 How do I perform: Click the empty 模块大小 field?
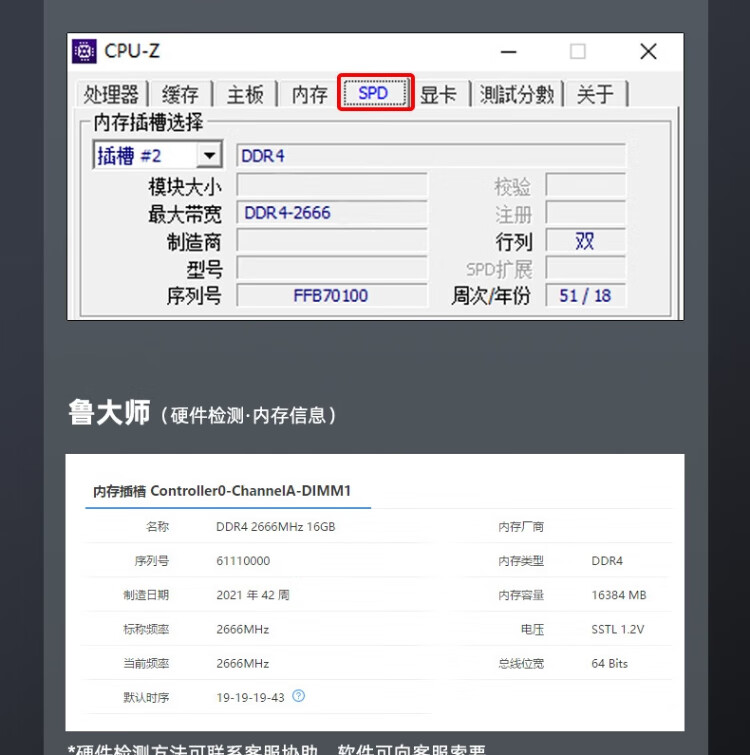(331, 186)
